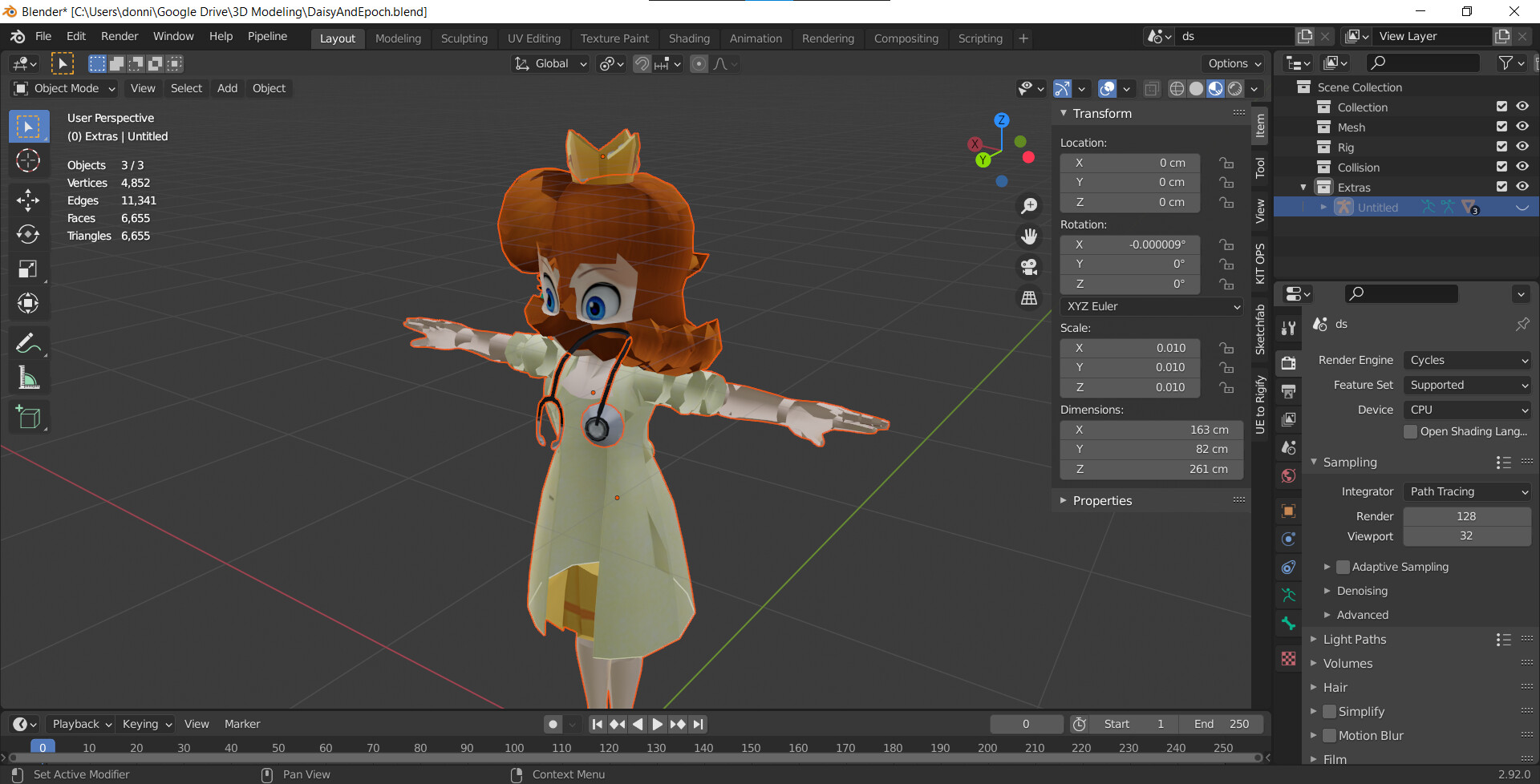Click the pan view hand icon
Viewport: 1540px width, 784px height.
[1029, 236]
